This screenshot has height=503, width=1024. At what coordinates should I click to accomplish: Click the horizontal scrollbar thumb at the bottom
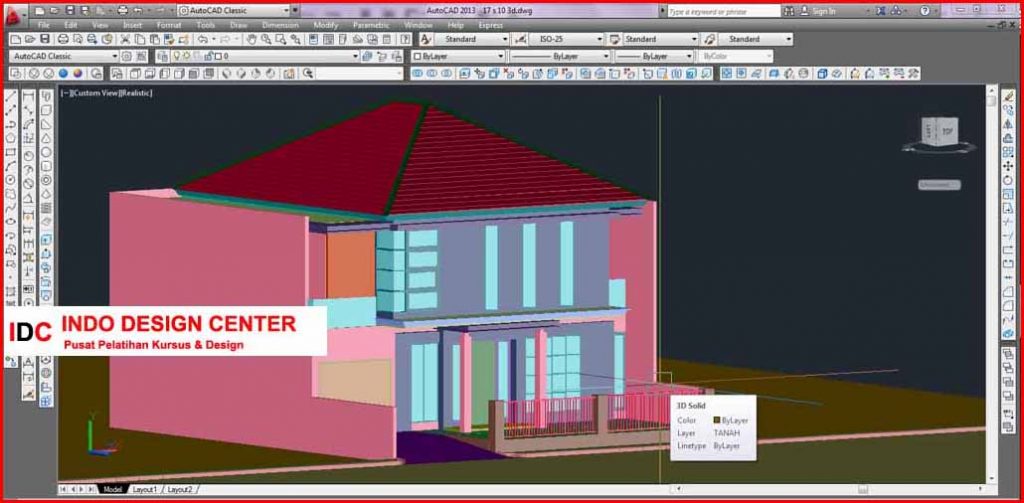click(x=863, y=489)
